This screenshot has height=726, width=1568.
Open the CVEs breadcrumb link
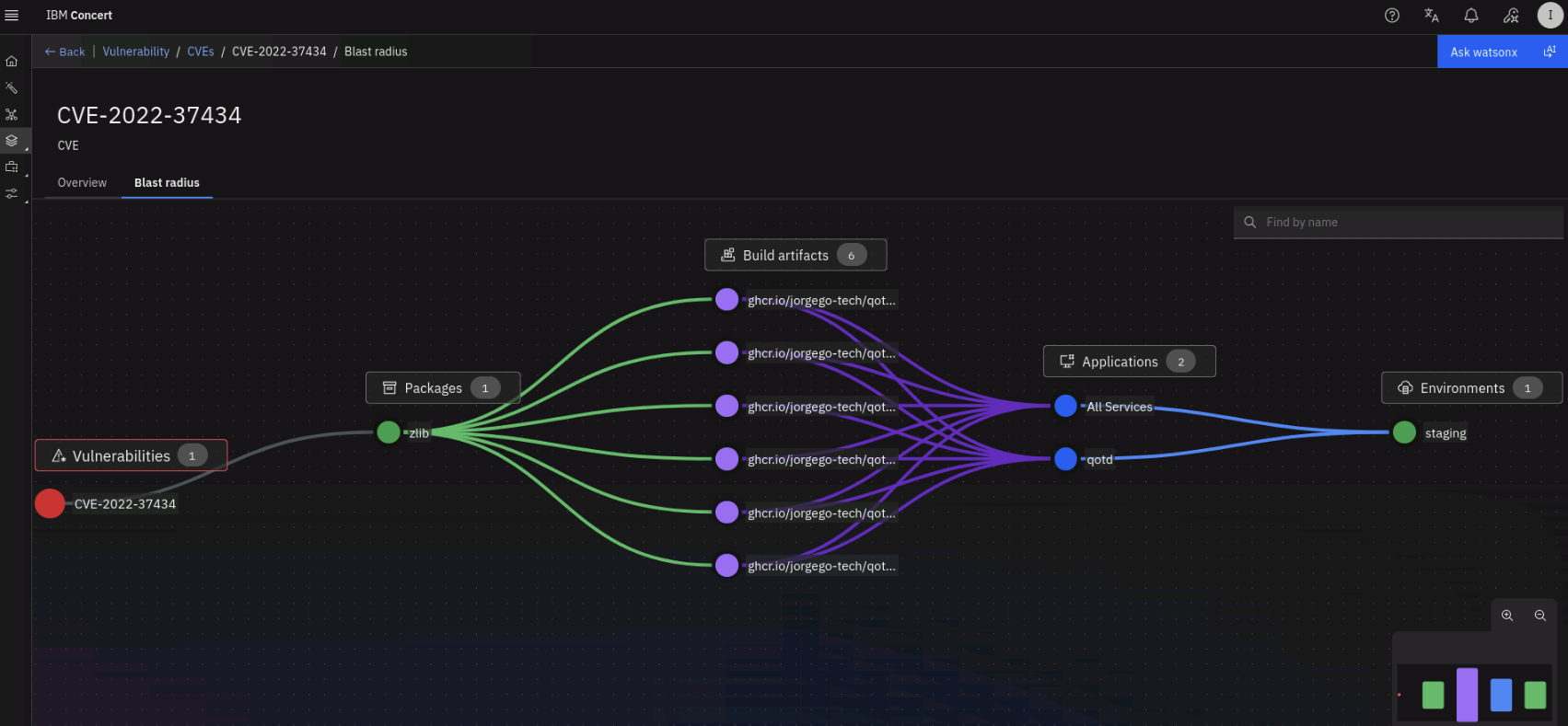coord(201,52)
